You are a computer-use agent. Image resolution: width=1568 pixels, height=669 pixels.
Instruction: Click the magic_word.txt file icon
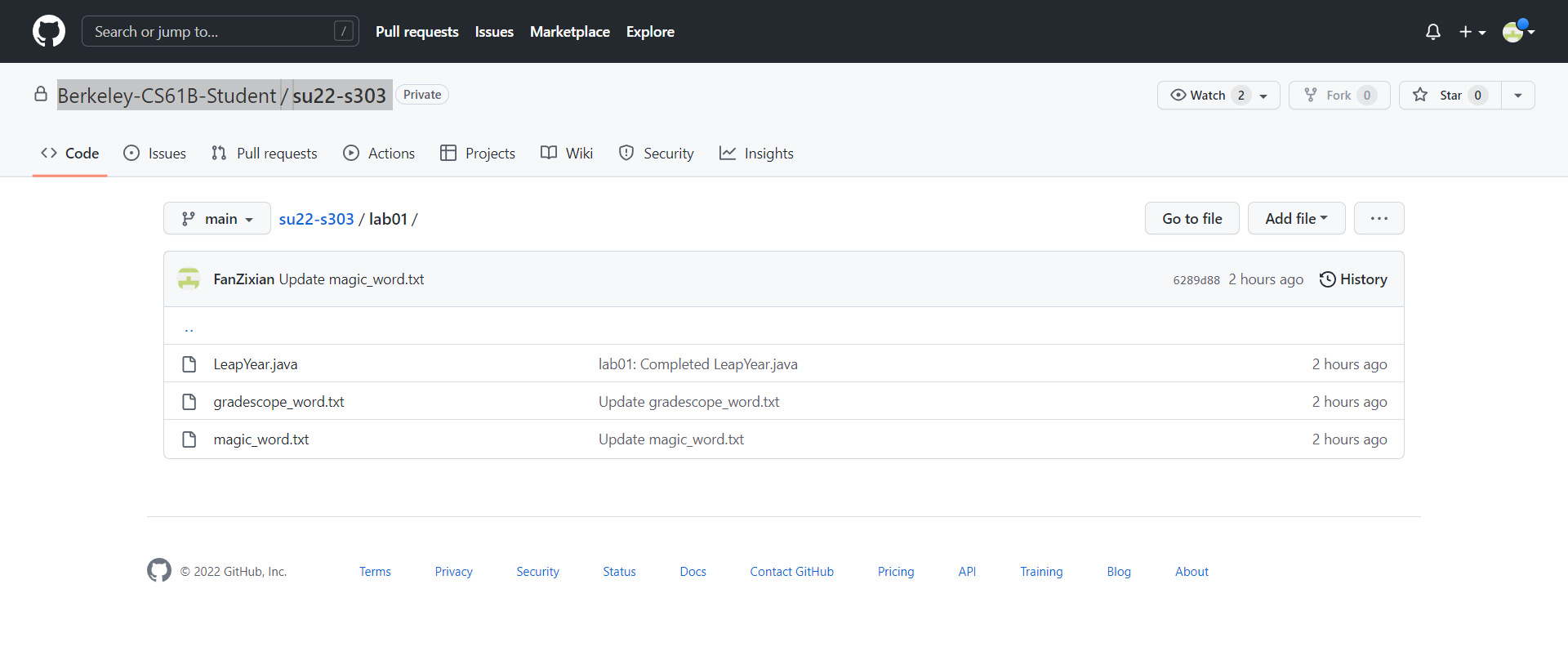pyautogui.click(x=189, y=439)
